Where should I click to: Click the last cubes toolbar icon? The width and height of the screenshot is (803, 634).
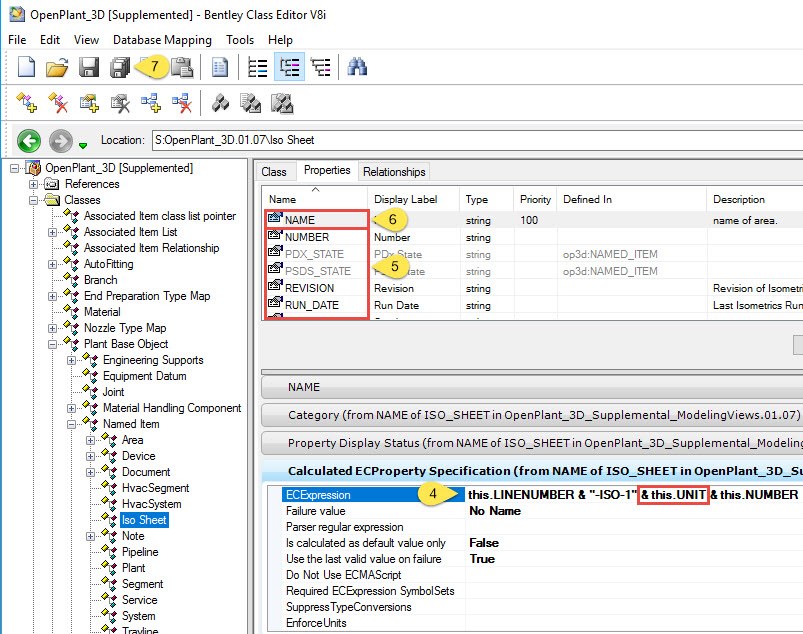282,103
